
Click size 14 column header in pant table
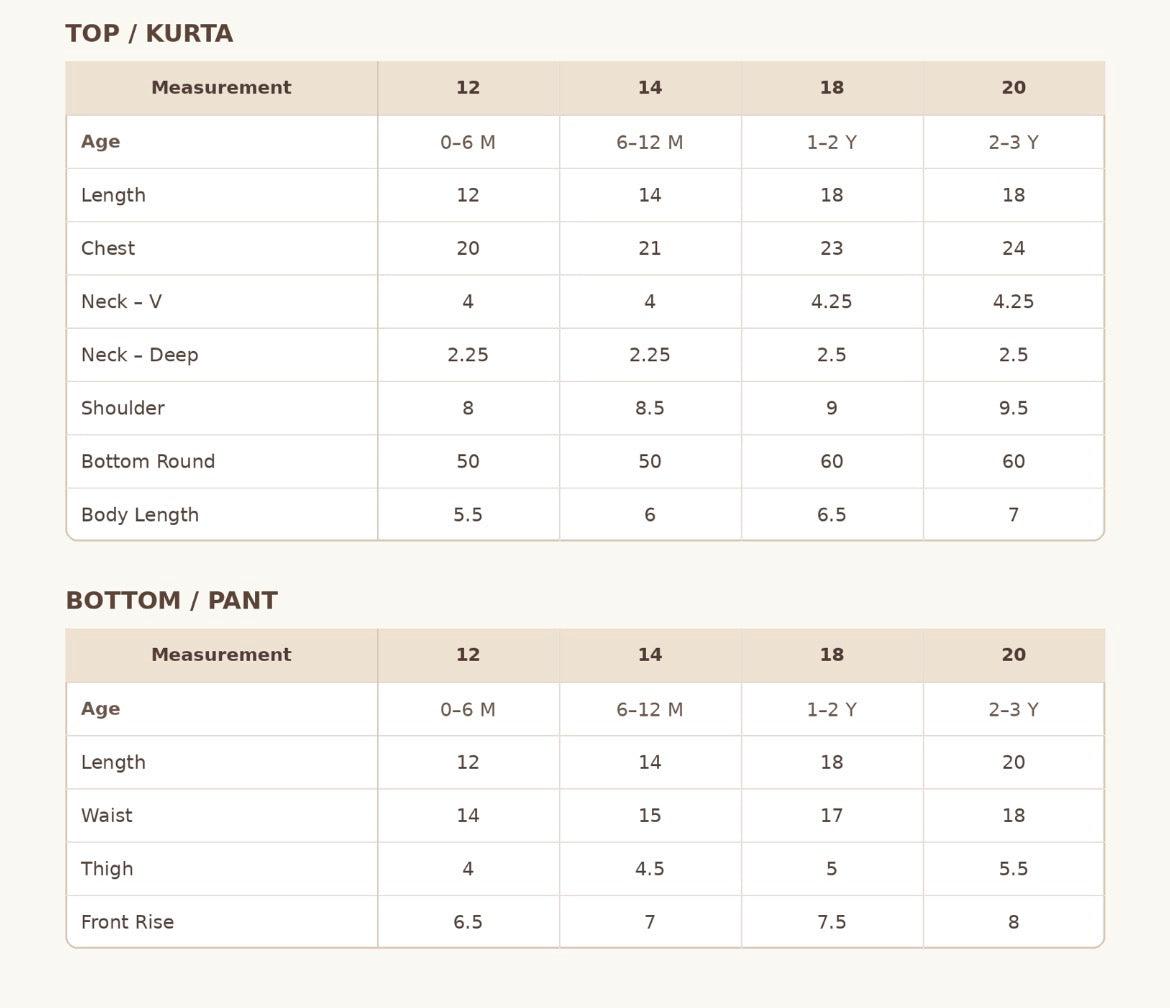650,654
